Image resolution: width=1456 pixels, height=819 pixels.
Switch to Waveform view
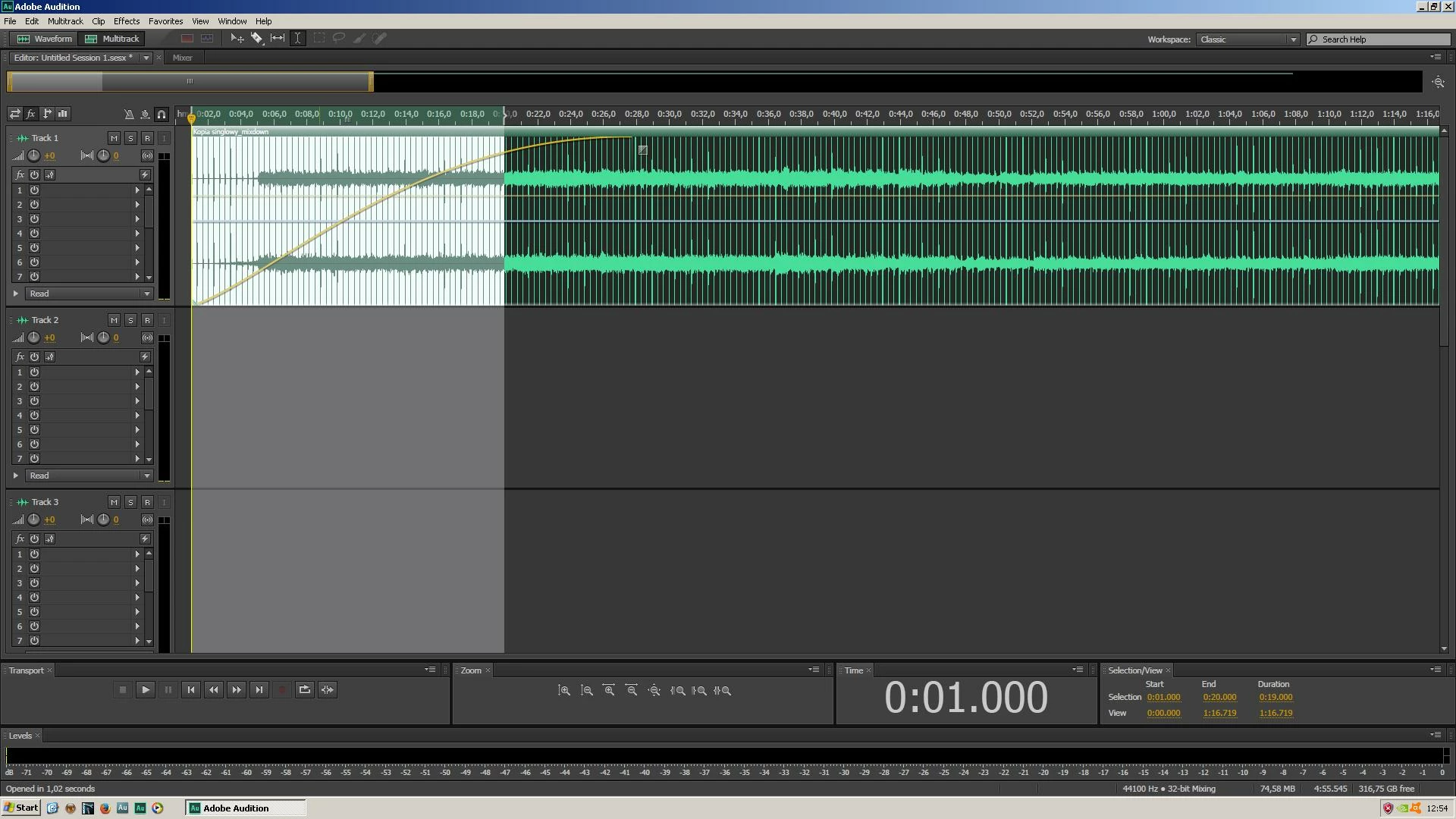coord(45,39)
